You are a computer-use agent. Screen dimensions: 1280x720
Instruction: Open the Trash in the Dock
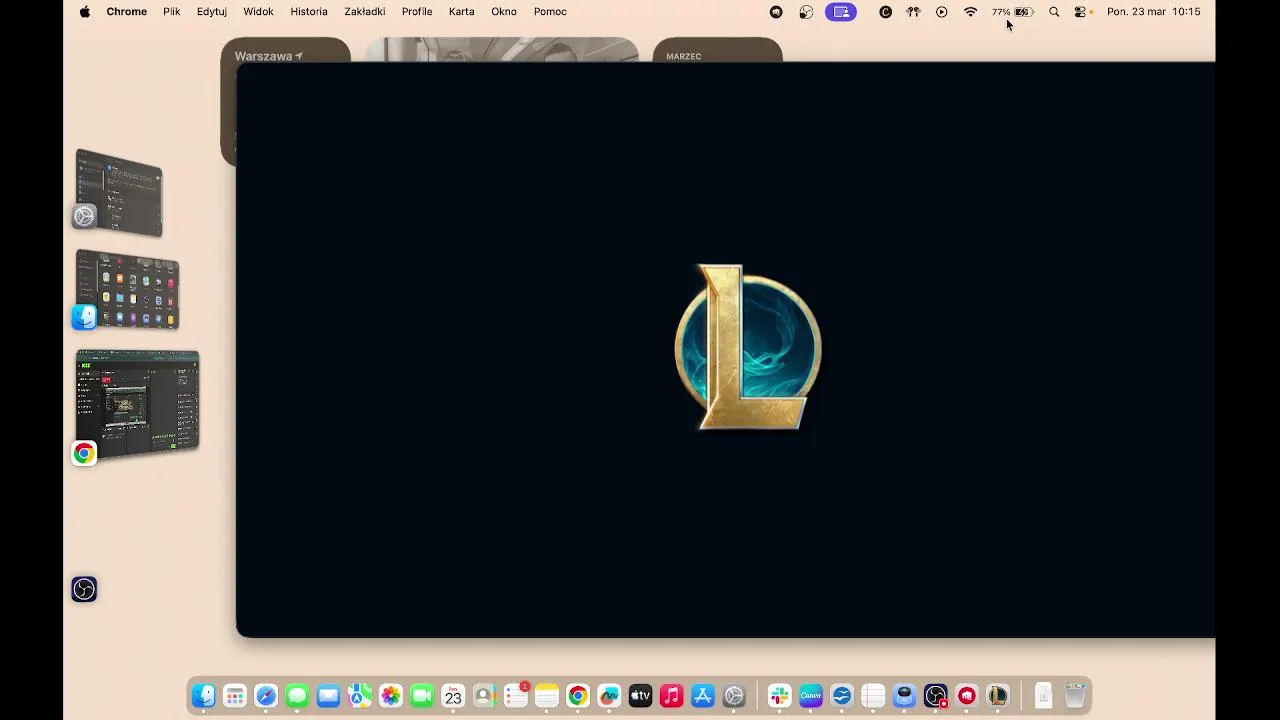click(x=1075, y=696)
